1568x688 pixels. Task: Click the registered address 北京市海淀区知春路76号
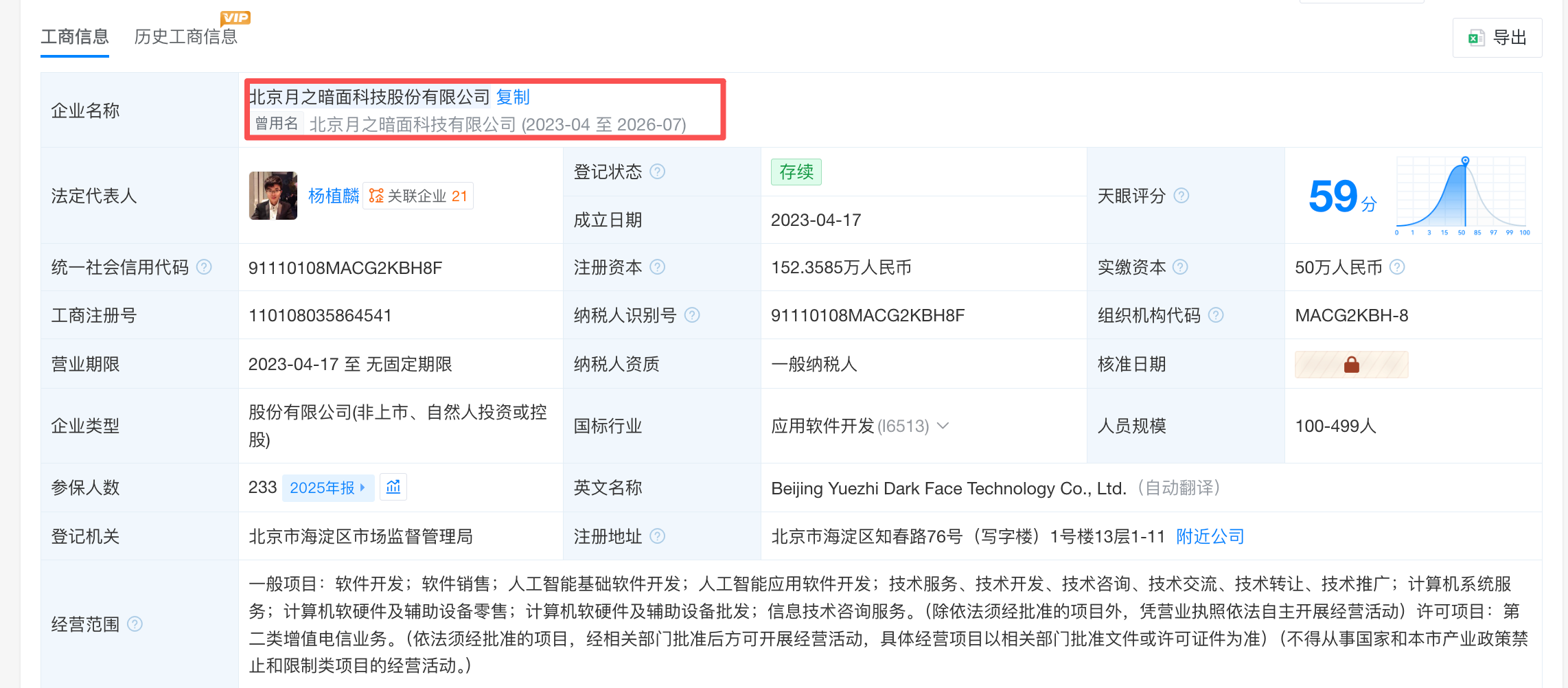[x=968, y=536]
